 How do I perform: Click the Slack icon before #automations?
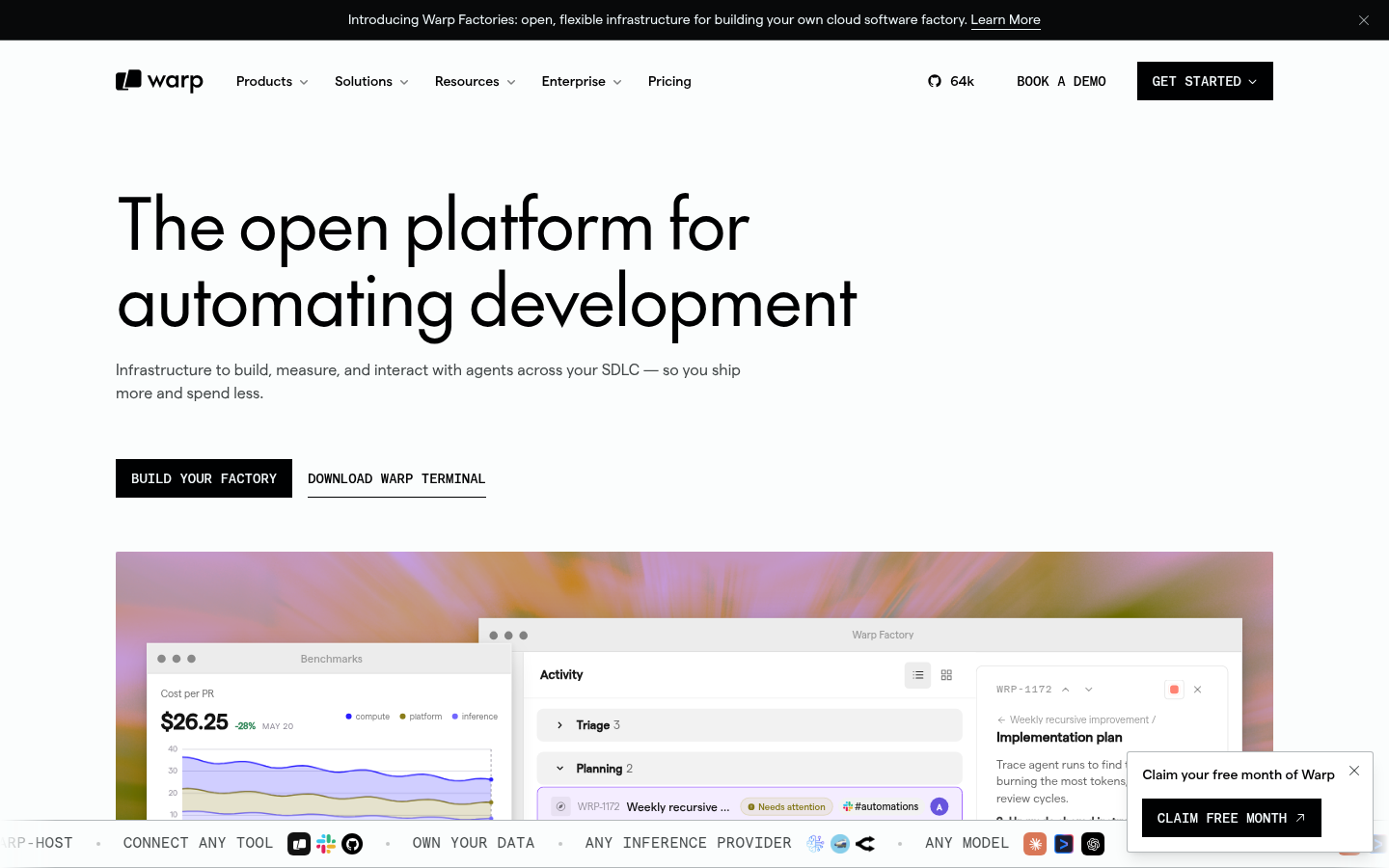tap(848, 806)
